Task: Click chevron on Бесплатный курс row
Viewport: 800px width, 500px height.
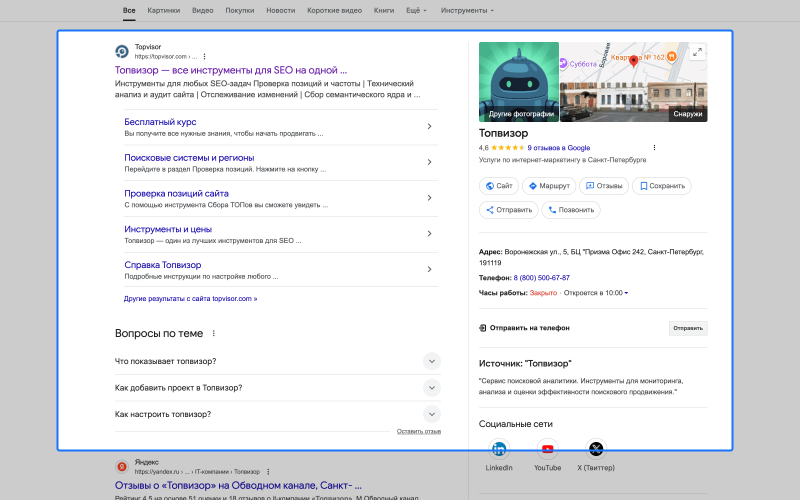Action: pos(429,126)
